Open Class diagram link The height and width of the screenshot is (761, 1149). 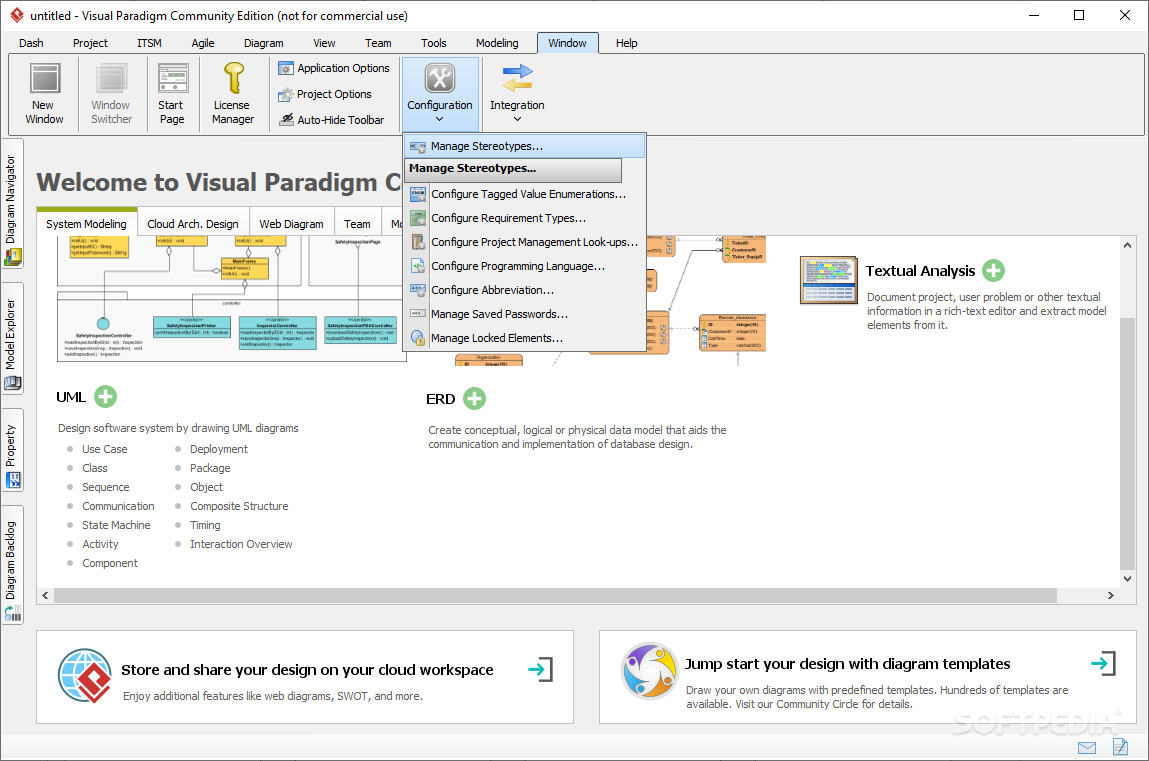pos(95,468)
